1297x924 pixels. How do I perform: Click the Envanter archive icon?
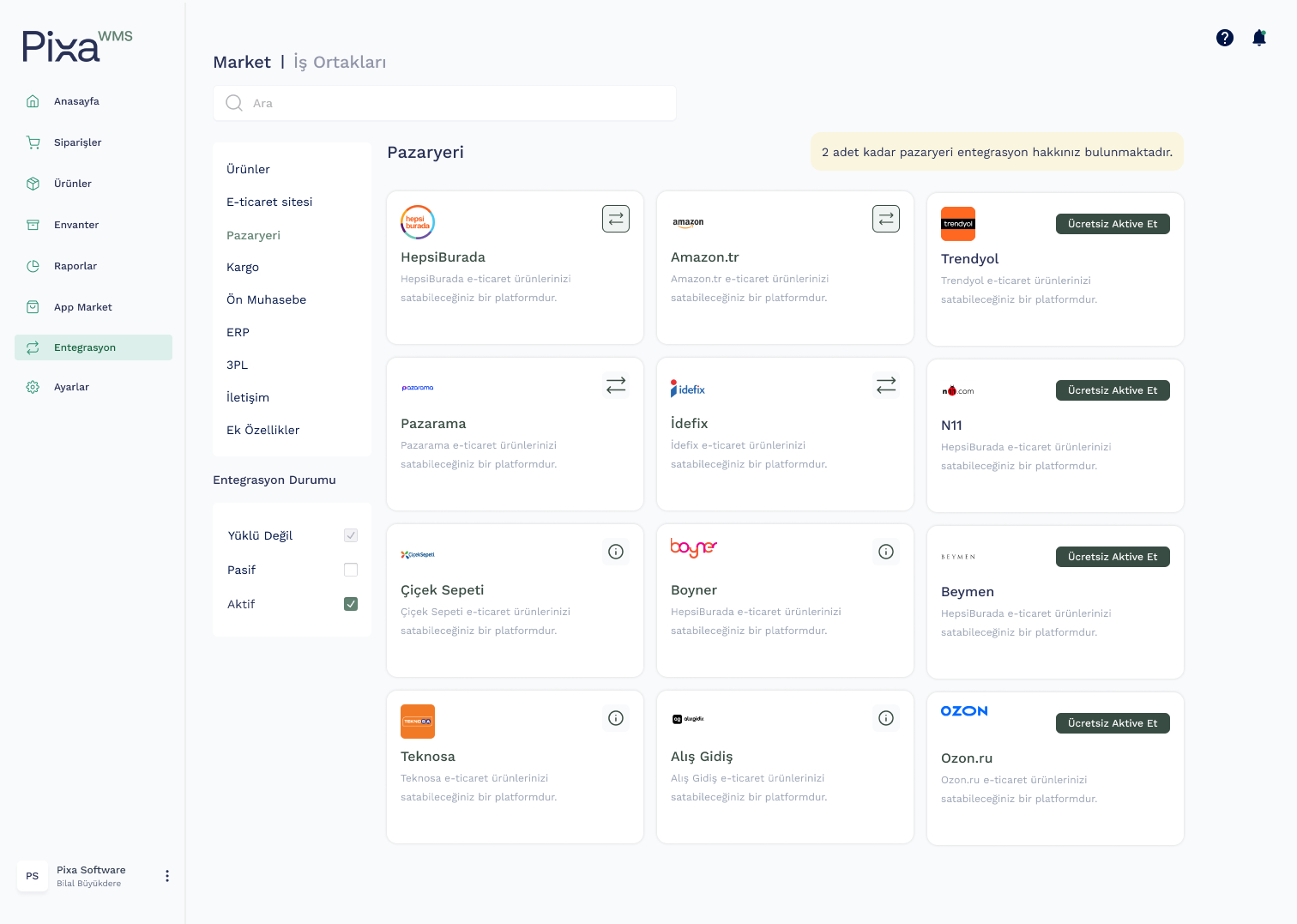coord(33,225)
